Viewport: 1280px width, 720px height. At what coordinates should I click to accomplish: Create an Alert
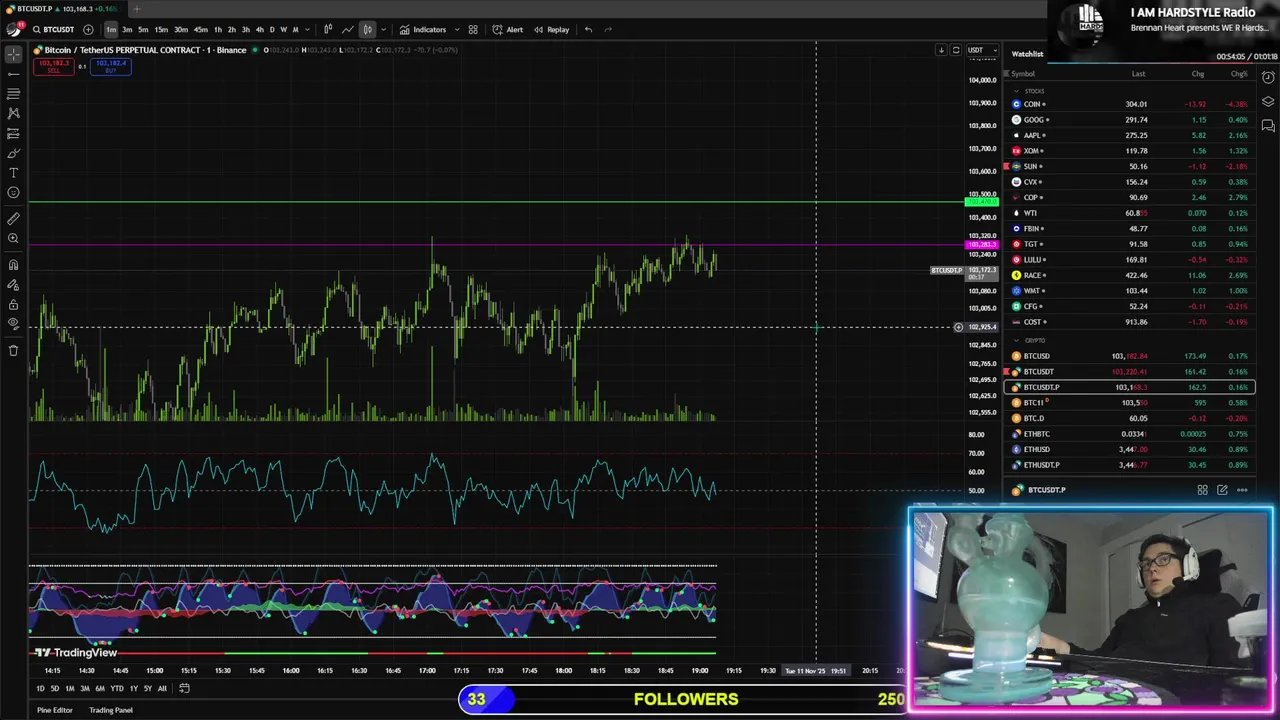pyautogui.click(x=508, y=29)
